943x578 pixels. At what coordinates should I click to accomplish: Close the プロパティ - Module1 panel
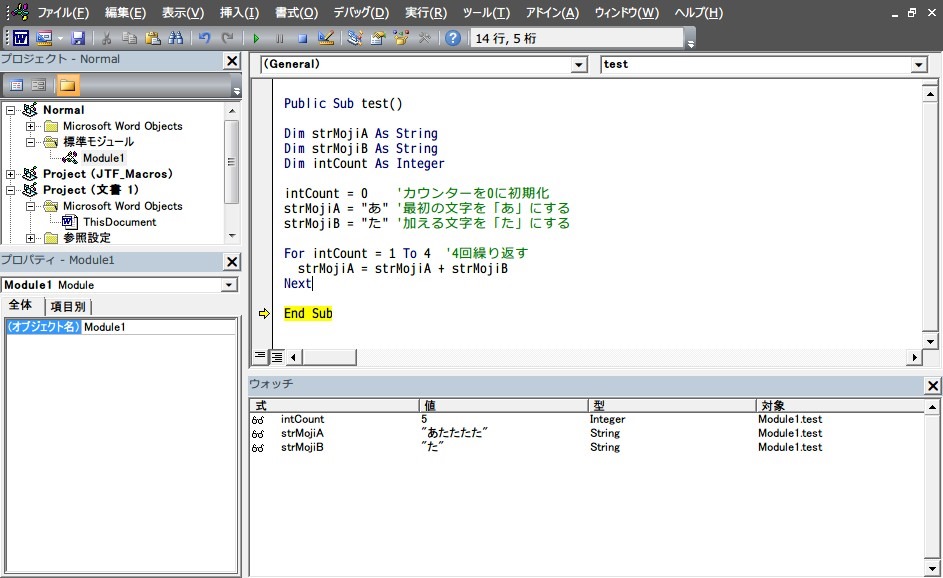point(232,262)
